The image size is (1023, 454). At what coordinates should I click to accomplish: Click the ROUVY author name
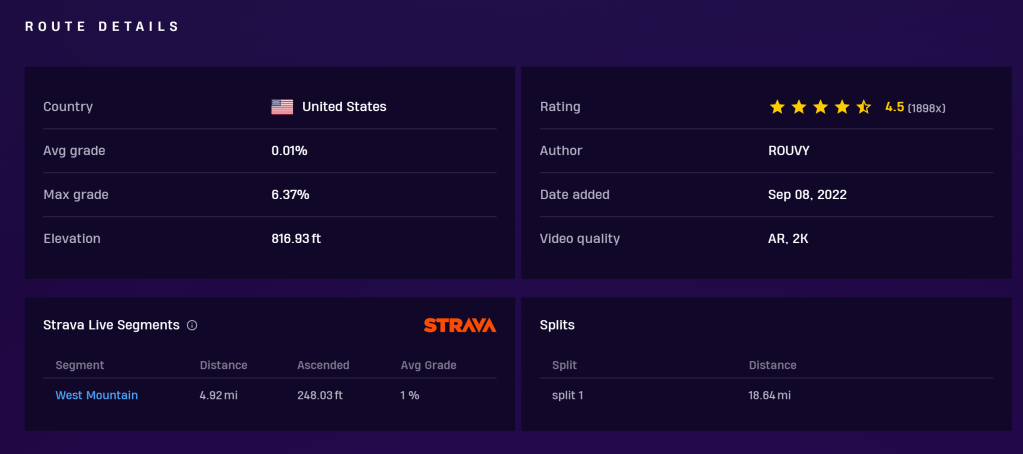point(777,151)
